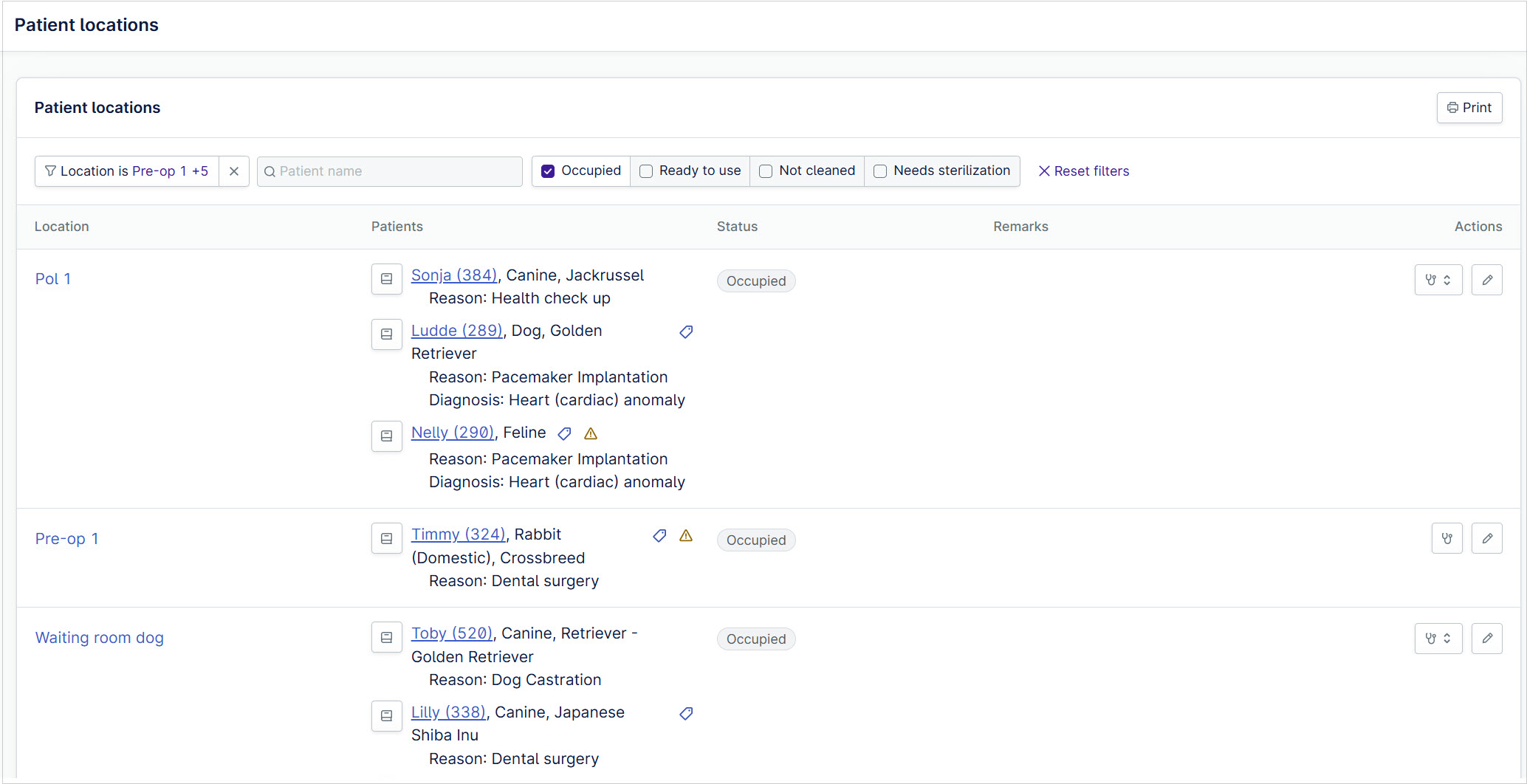This screenshot has height=784, width=1527.
Task: Open the record icon beside Toby (520)
Action: pos(386,638)
